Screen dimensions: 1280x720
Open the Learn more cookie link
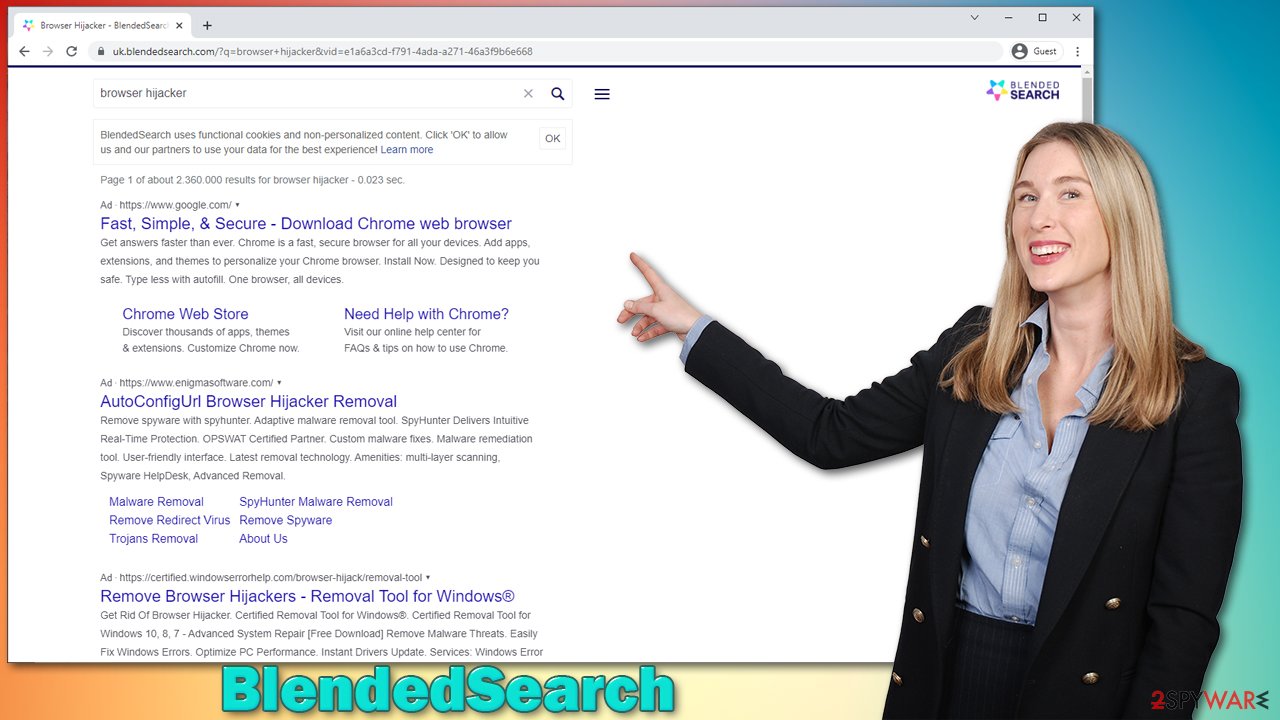coord(407,150)
